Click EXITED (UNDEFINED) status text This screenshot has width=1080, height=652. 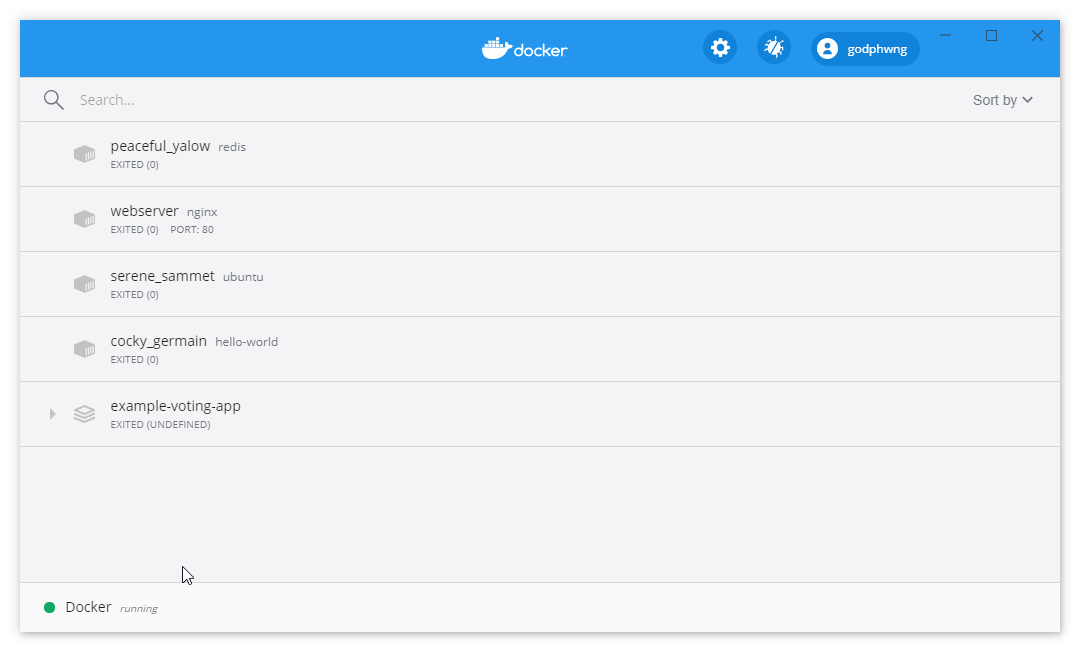(x=160, y=425)
